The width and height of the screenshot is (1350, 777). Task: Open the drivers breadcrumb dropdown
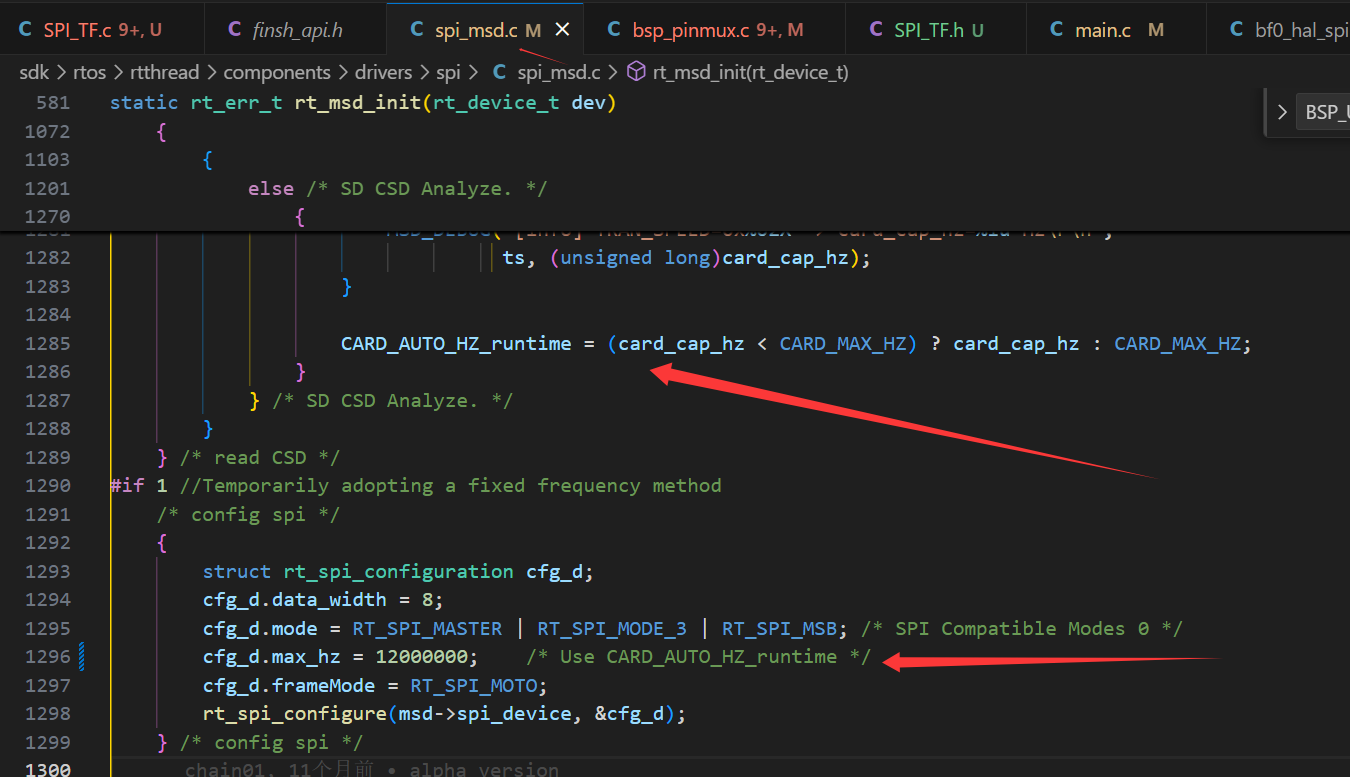point(384,72)
